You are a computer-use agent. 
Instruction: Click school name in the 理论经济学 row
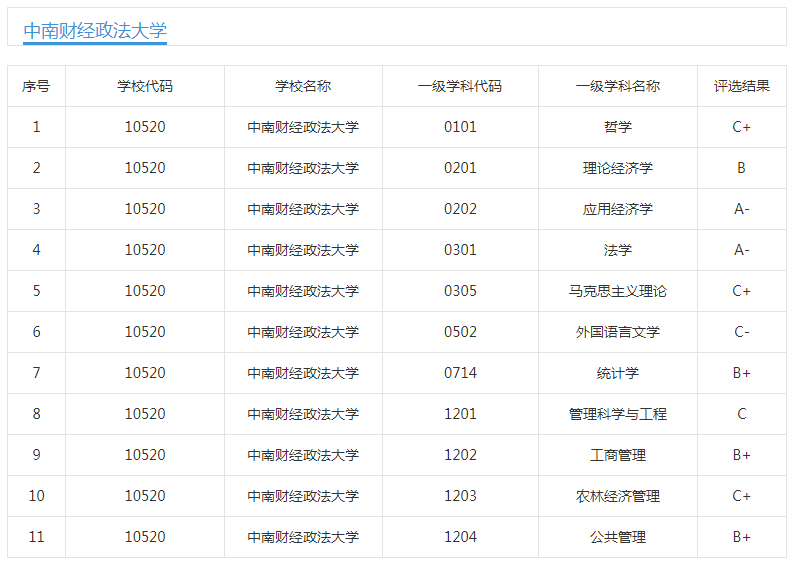(x=303, y=168)
